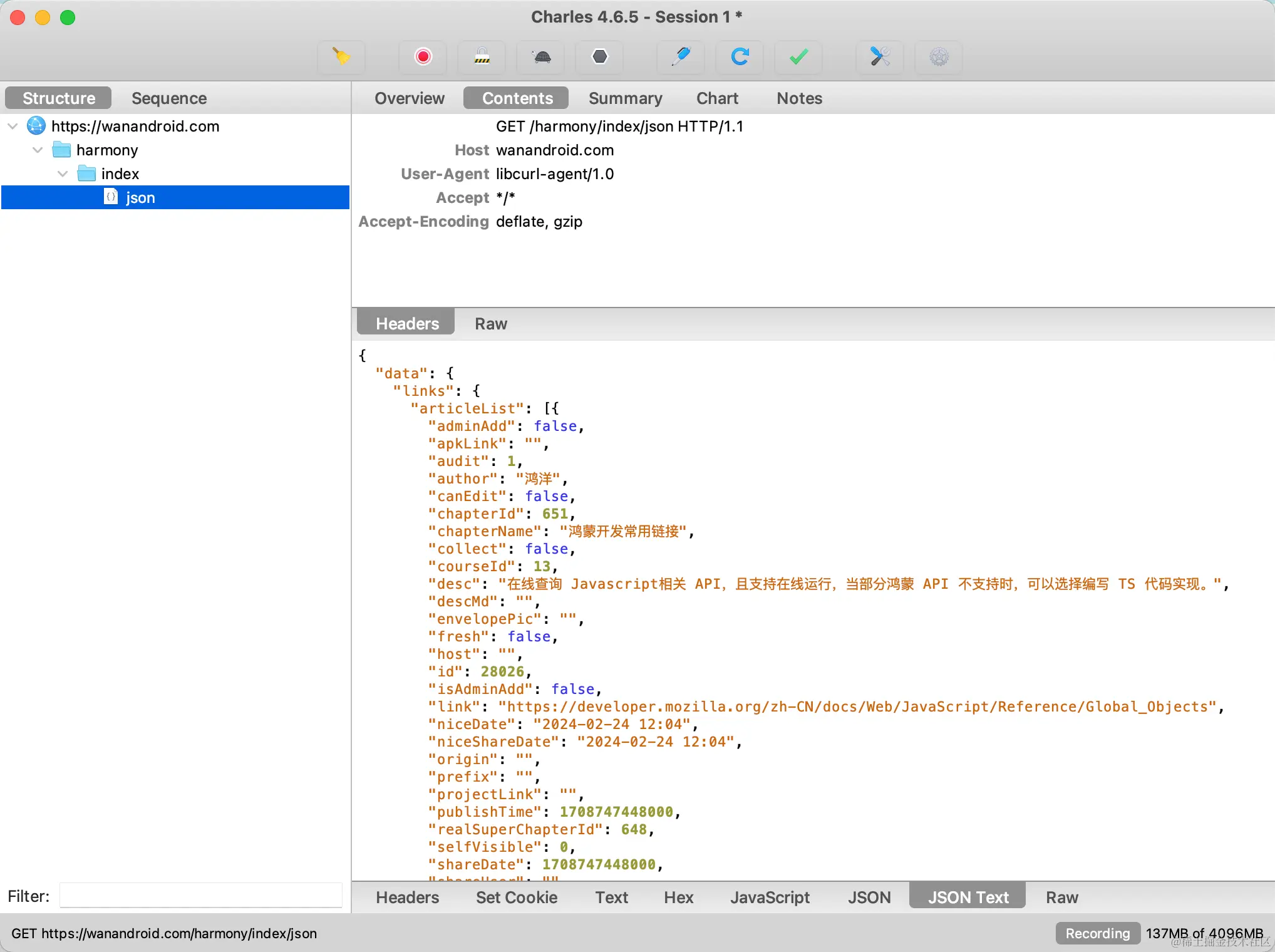
Task: Collapse the harmony folder chevron
Action: [38, 150]
